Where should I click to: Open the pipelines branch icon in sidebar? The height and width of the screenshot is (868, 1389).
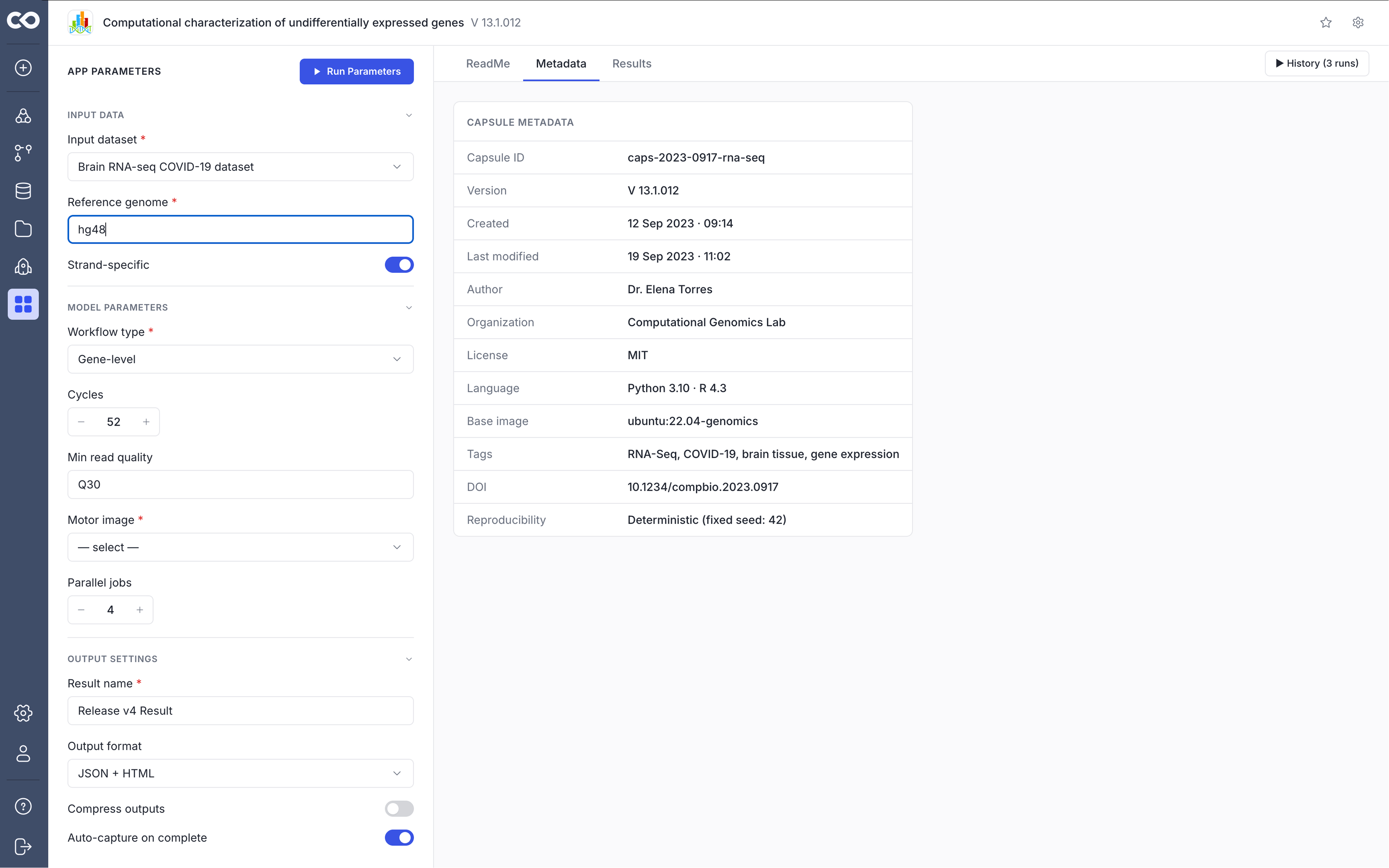tap(23, 153)
